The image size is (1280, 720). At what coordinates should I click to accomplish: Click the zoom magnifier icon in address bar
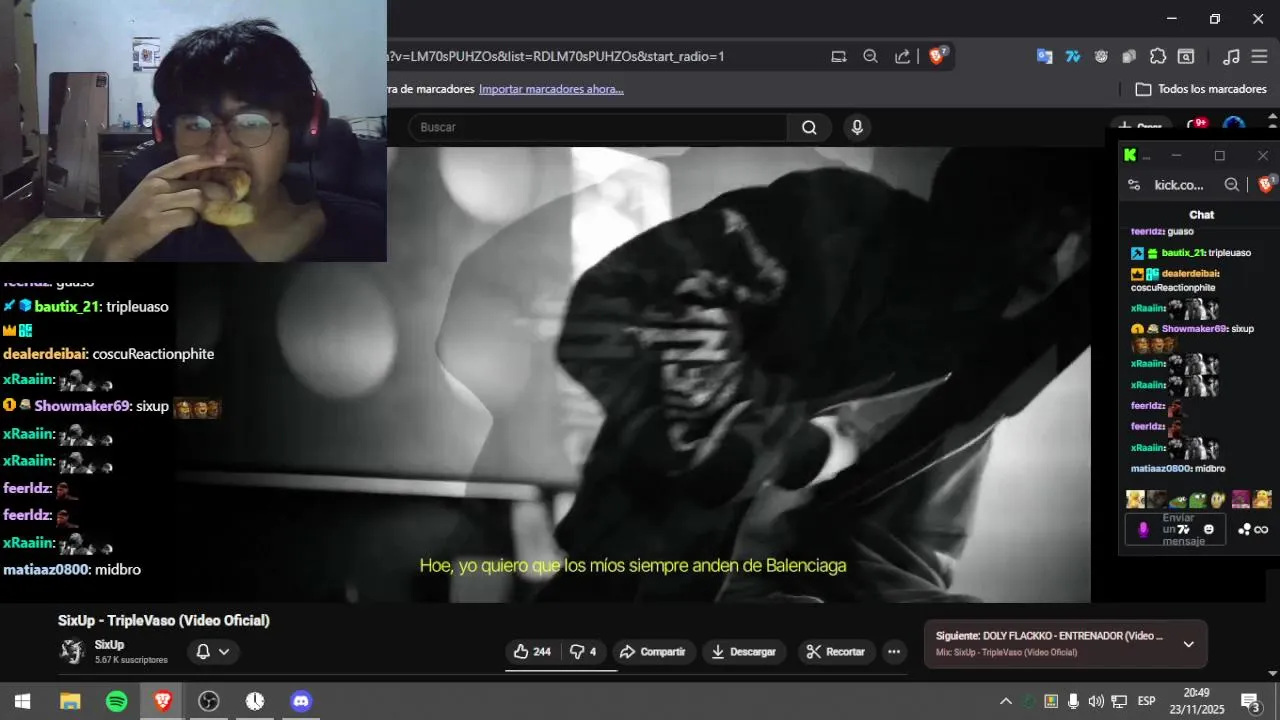[870, 56]
